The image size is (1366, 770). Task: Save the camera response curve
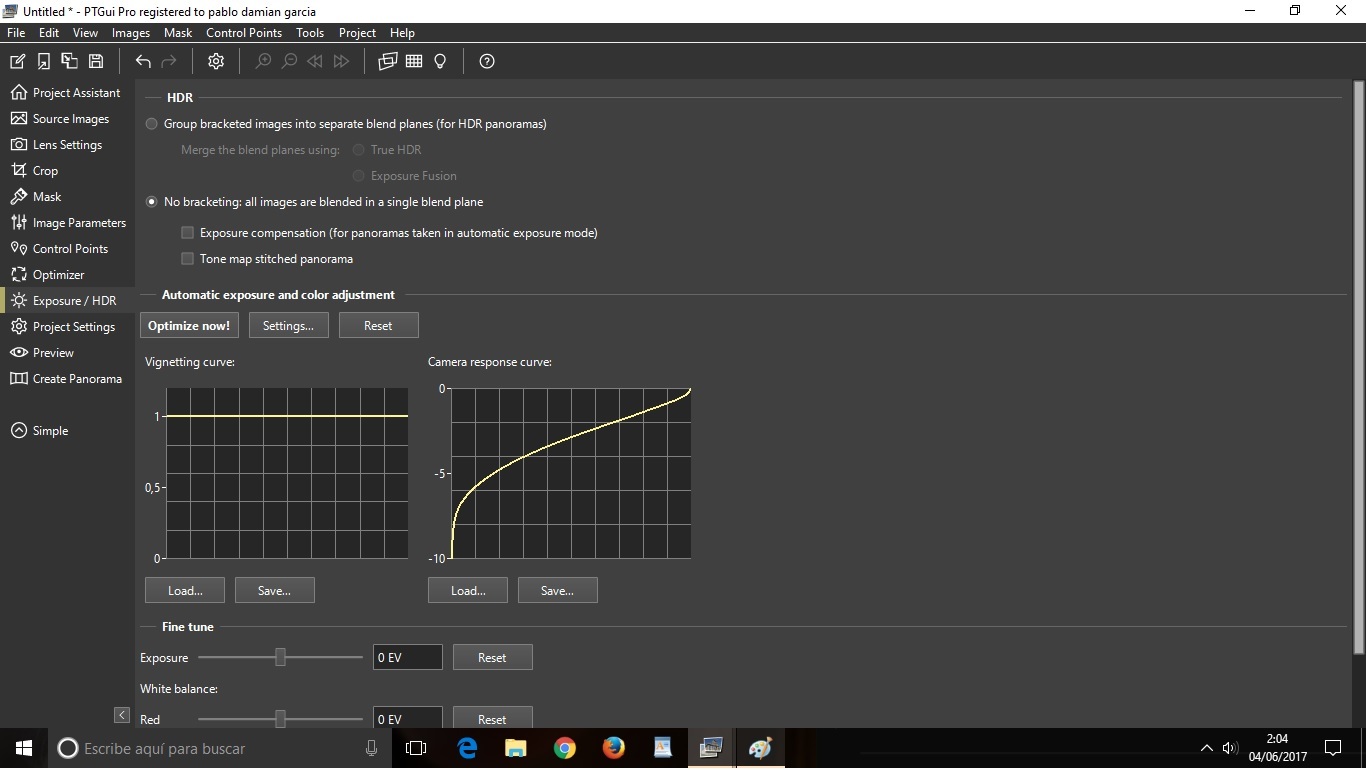click(557, 590)
